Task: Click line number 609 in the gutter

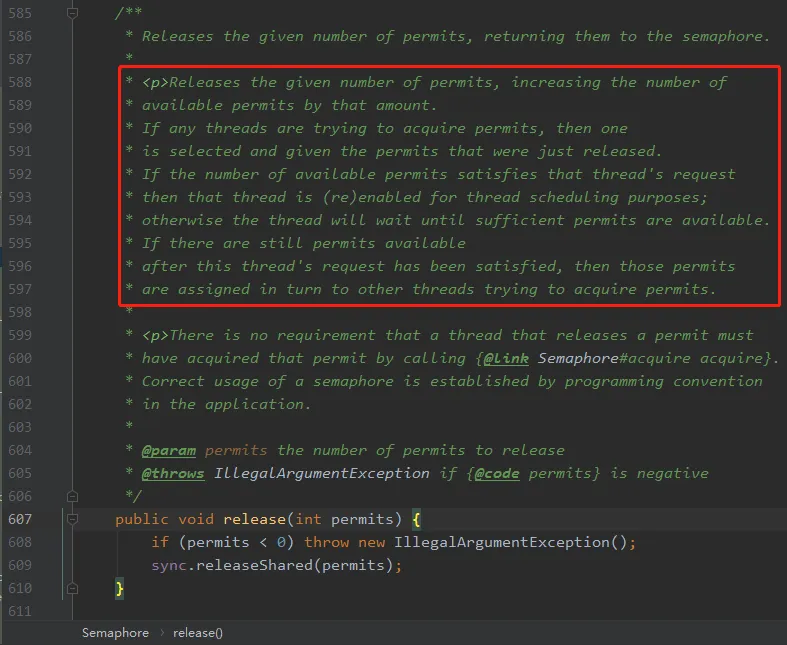Action: click(x=20, y=565)
